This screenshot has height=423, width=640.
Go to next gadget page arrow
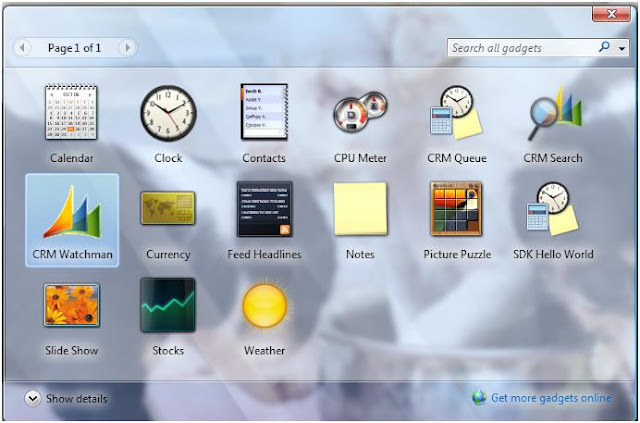pyautogui.click(x=127, y=48)
